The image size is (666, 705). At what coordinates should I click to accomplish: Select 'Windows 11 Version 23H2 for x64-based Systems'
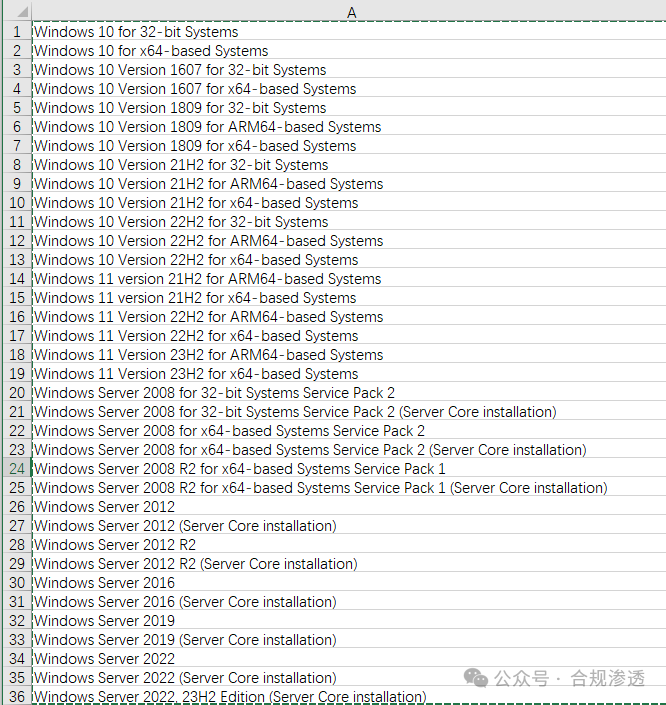click(349, 374)
